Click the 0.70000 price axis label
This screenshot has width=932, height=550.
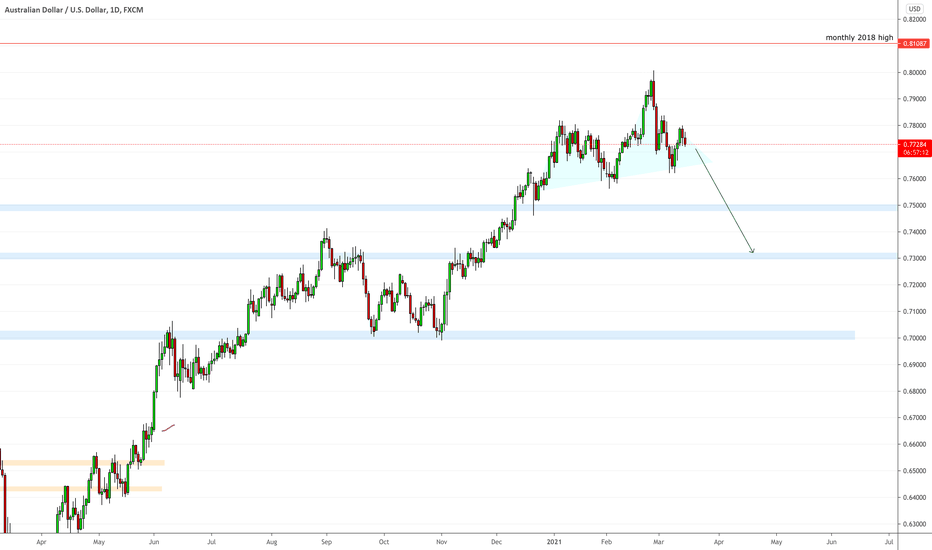[915, 338]
